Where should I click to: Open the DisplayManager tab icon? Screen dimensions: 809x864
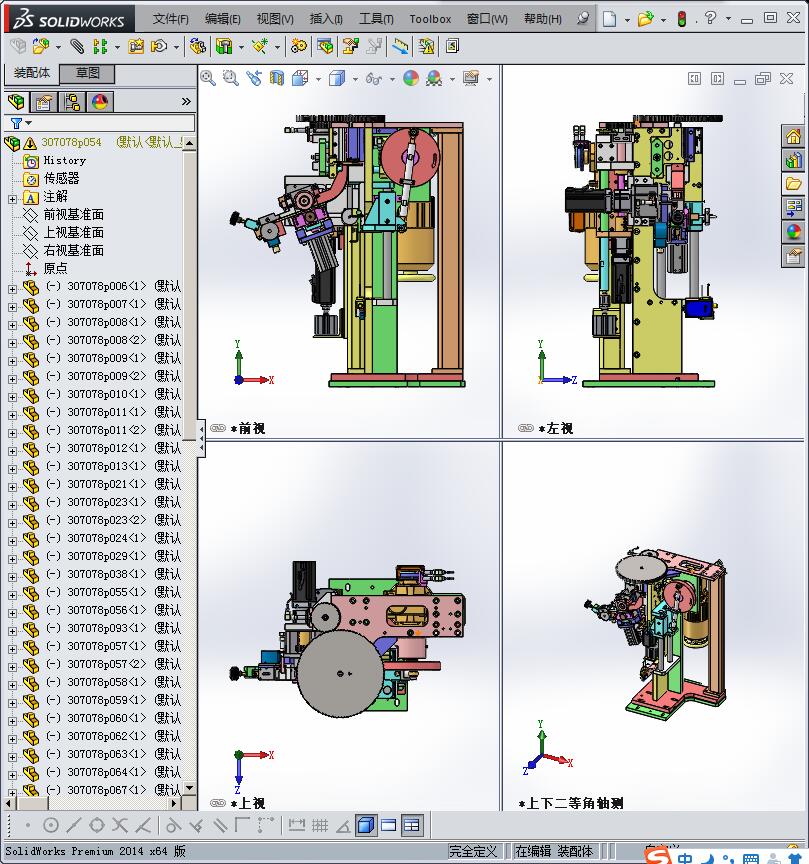point(99,102)
